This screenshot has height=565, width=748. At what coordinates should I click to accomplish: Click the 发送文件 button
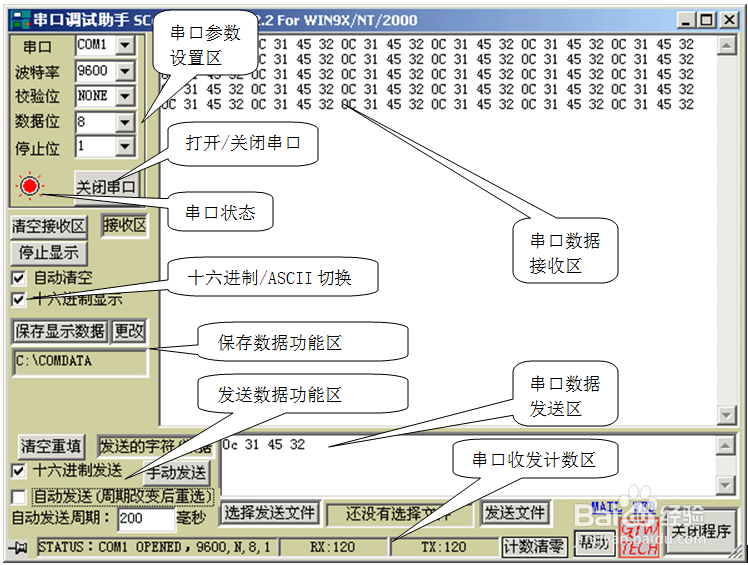(x=515, y=513)
